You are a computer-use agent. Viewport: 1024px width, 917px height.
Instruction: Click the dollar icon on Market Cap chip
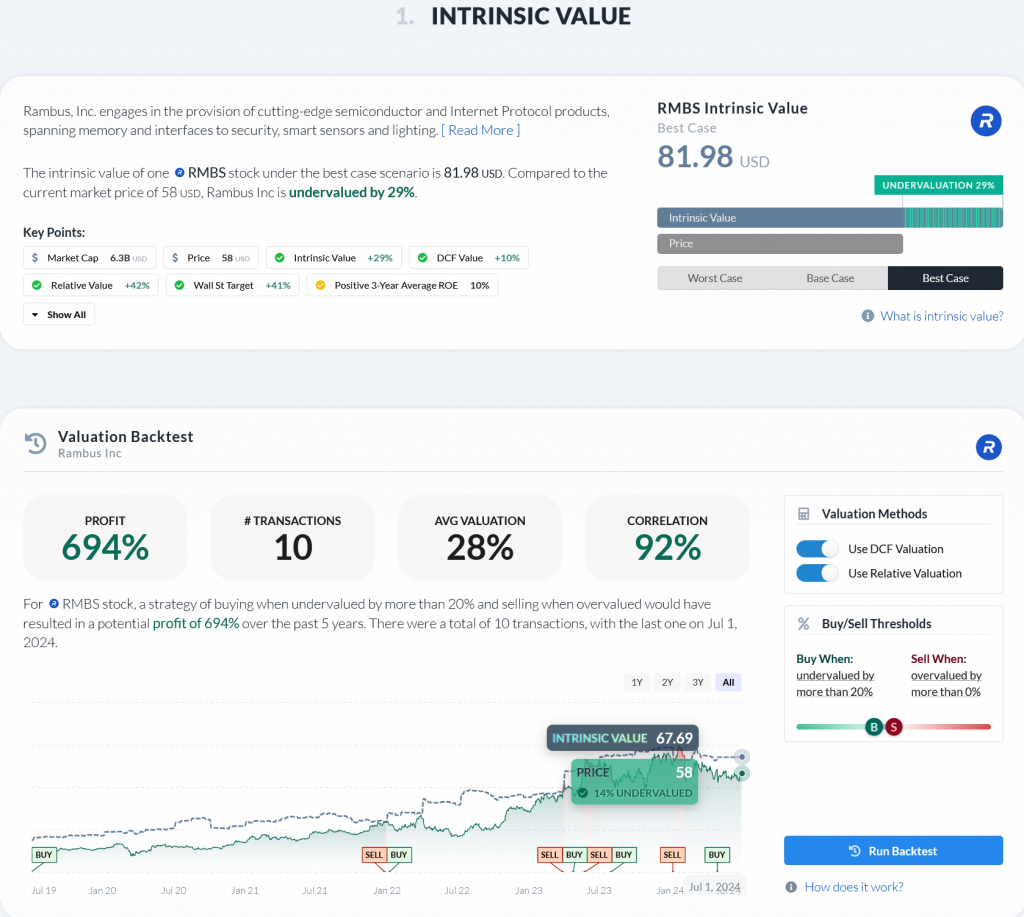(35, 258)
